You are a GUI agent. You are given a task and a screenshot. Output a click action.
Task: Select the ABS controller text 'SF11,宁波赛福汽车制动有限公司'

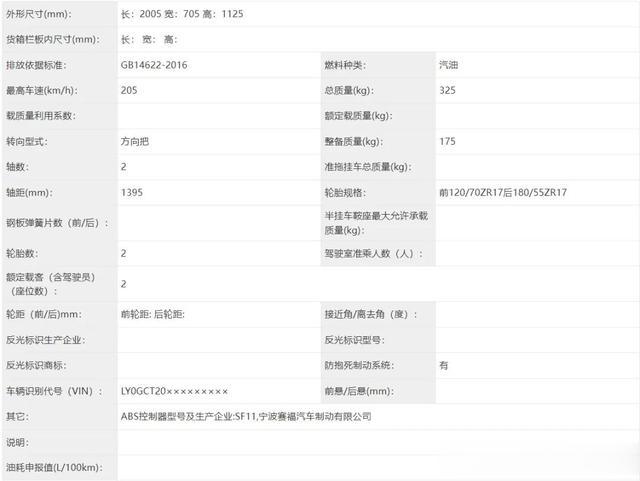point(303,416)
